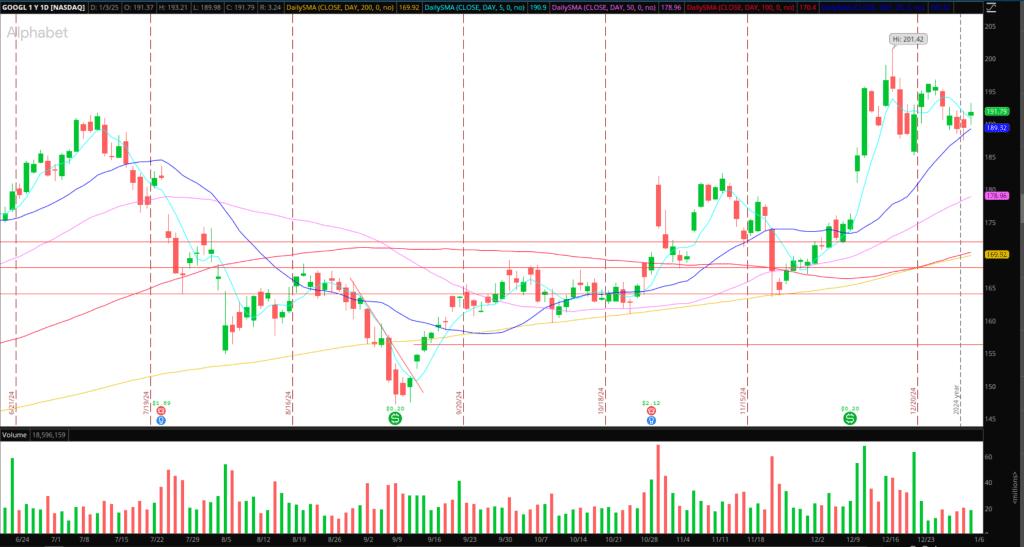Click the $1.89 earnings estimate text
This screenshot has height=547, width=1024.
[x=161, y=403]
